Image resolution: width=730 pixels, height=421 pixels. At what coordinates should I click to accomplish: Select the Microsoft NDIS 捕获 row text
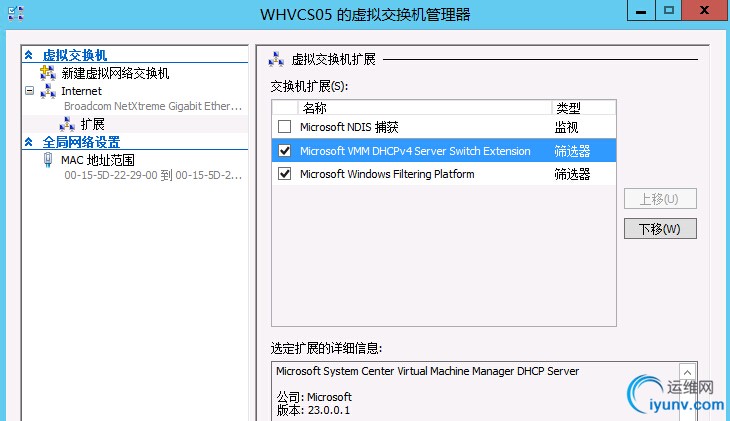tap(349, 127)
